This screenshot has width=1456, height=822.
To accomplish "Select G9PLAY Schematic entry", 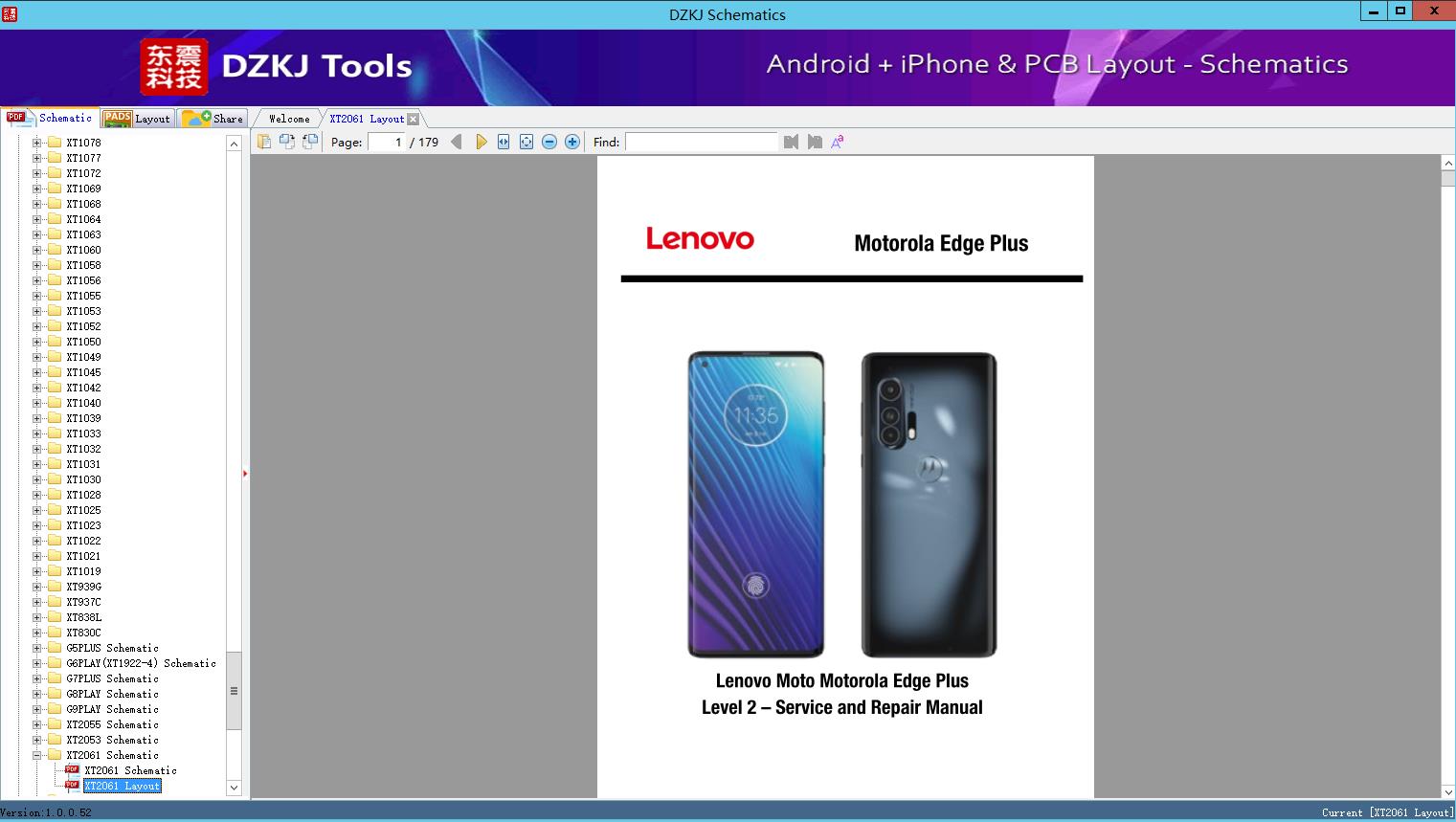I will [112, 709].
